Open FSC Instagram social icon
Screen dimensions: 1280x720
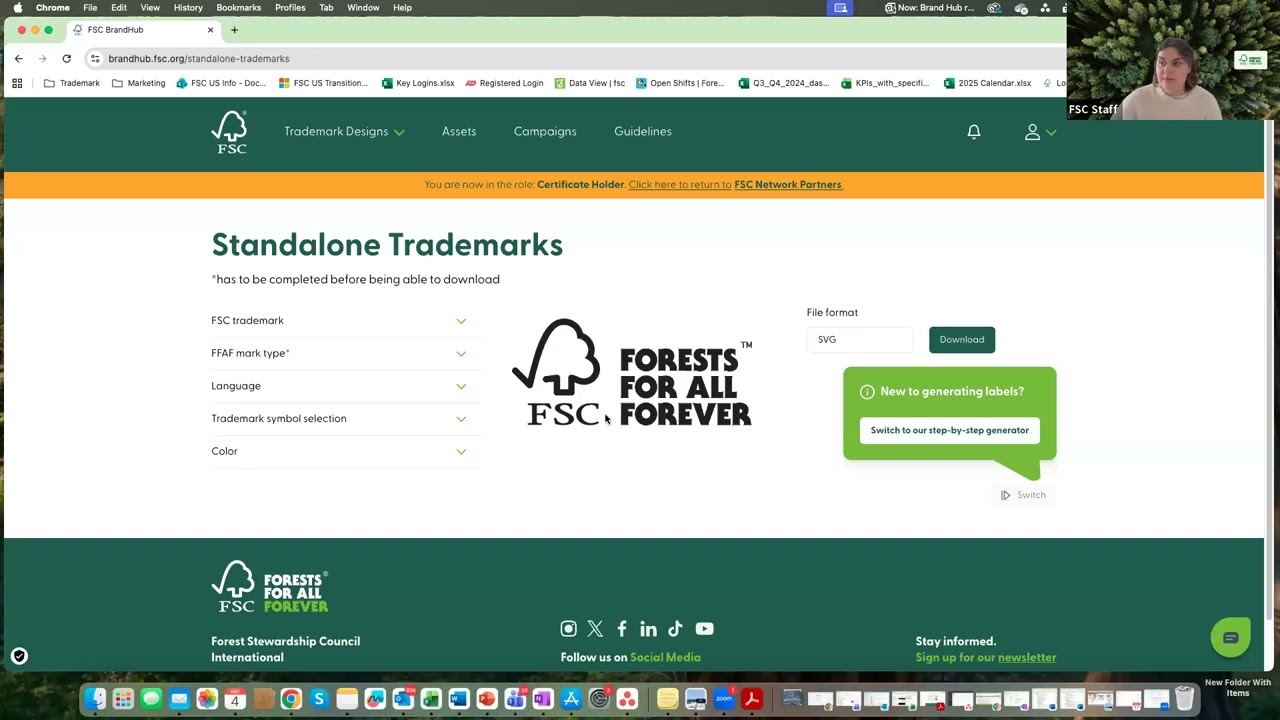click(x=568, y=629)
